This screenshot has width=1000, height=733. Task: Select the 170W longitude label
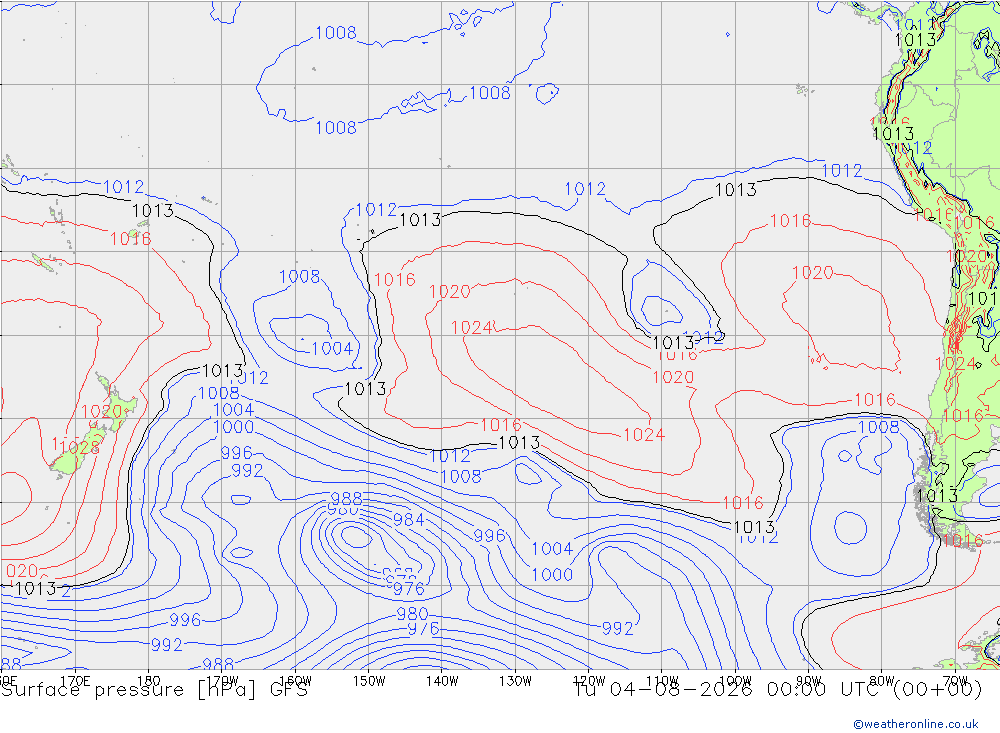click(222, 681)
